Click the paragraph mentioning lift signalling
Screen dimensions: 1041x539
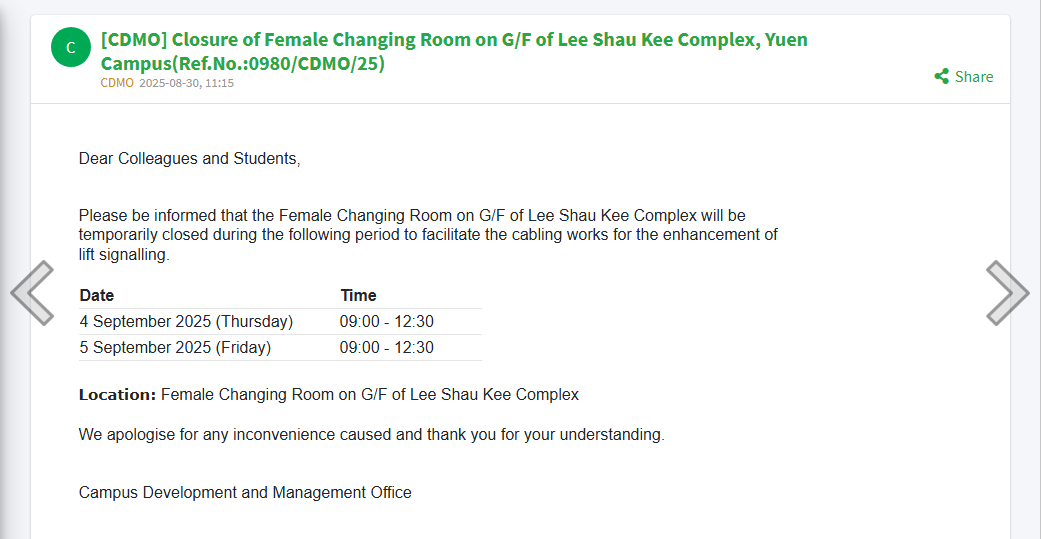click(428, 235)
